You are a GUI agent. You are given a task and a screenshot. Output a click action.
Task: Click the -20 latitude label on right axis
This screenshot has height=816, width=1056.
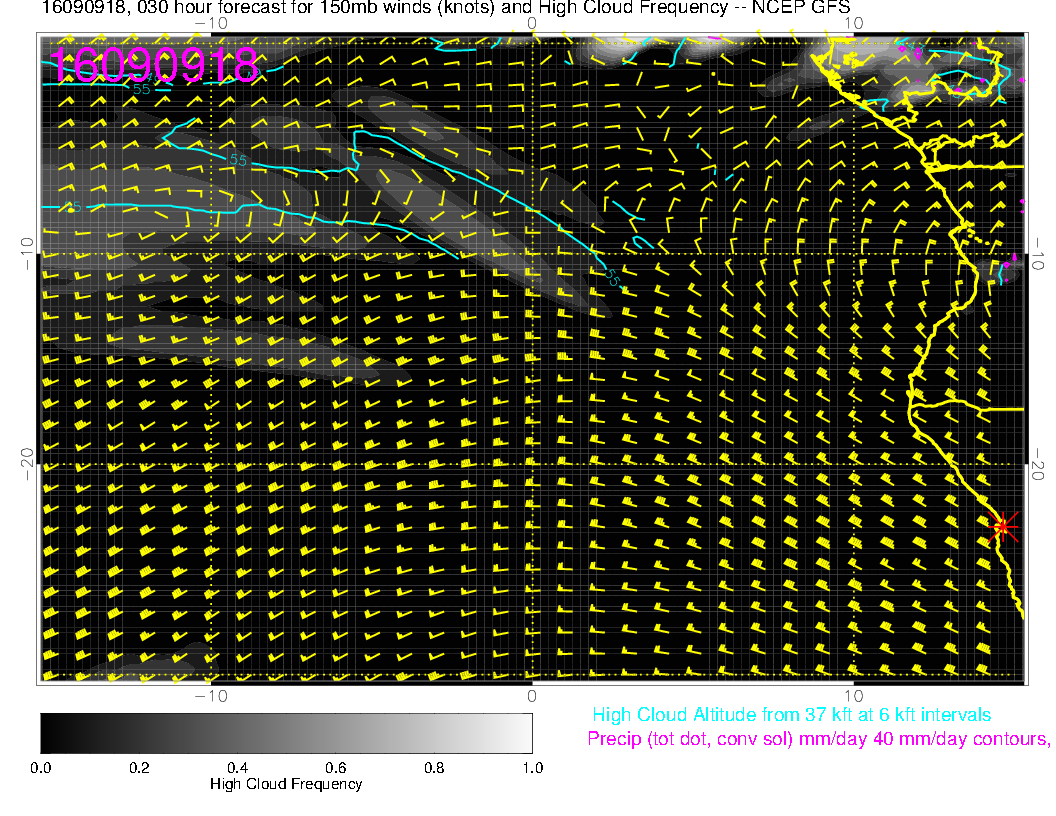click(1038, 462)
